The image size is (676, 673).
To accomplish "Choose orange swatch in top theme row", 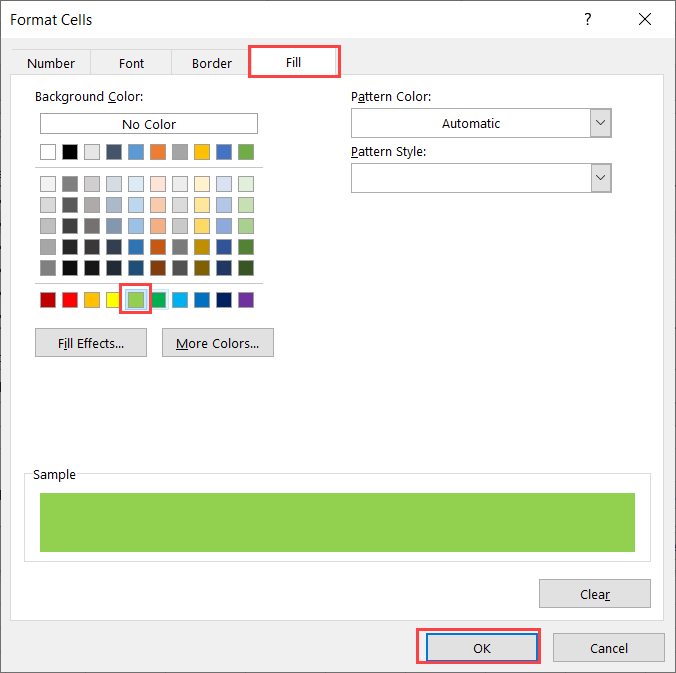I will (158, 152).
